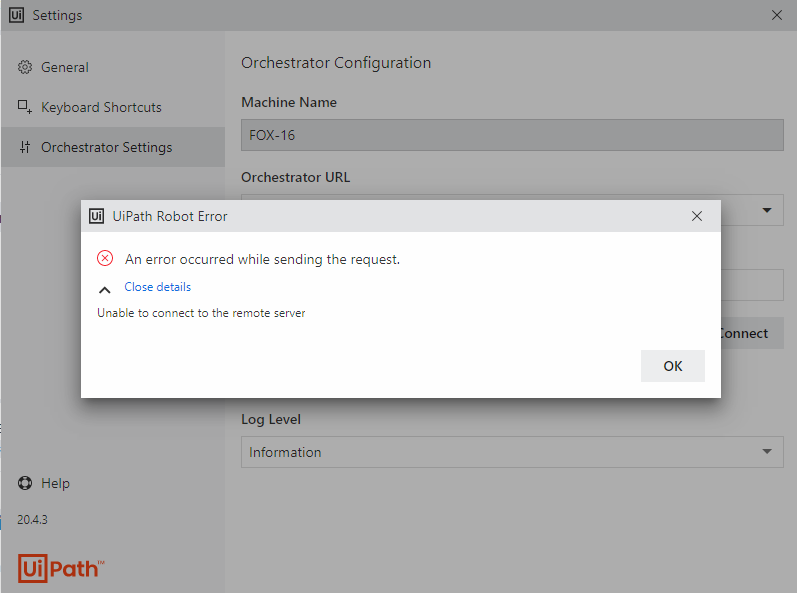This screenshot has width=797, height=593.
Task: Open the General settings tab
Action: [x=65, y=67]
